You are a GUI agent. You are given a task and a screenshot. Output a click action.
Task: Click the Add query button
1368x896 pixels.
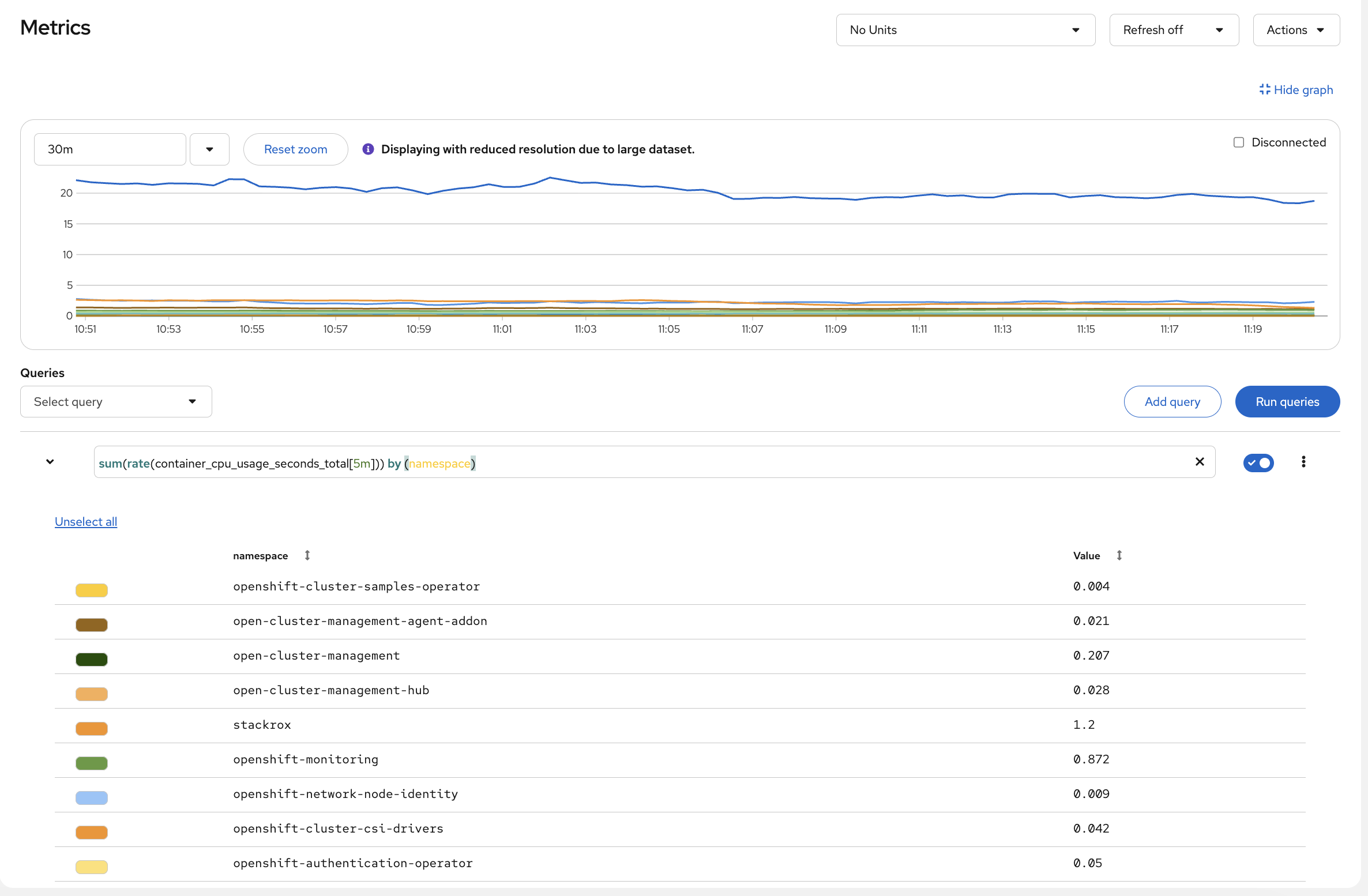click(x=1172, y=401)
